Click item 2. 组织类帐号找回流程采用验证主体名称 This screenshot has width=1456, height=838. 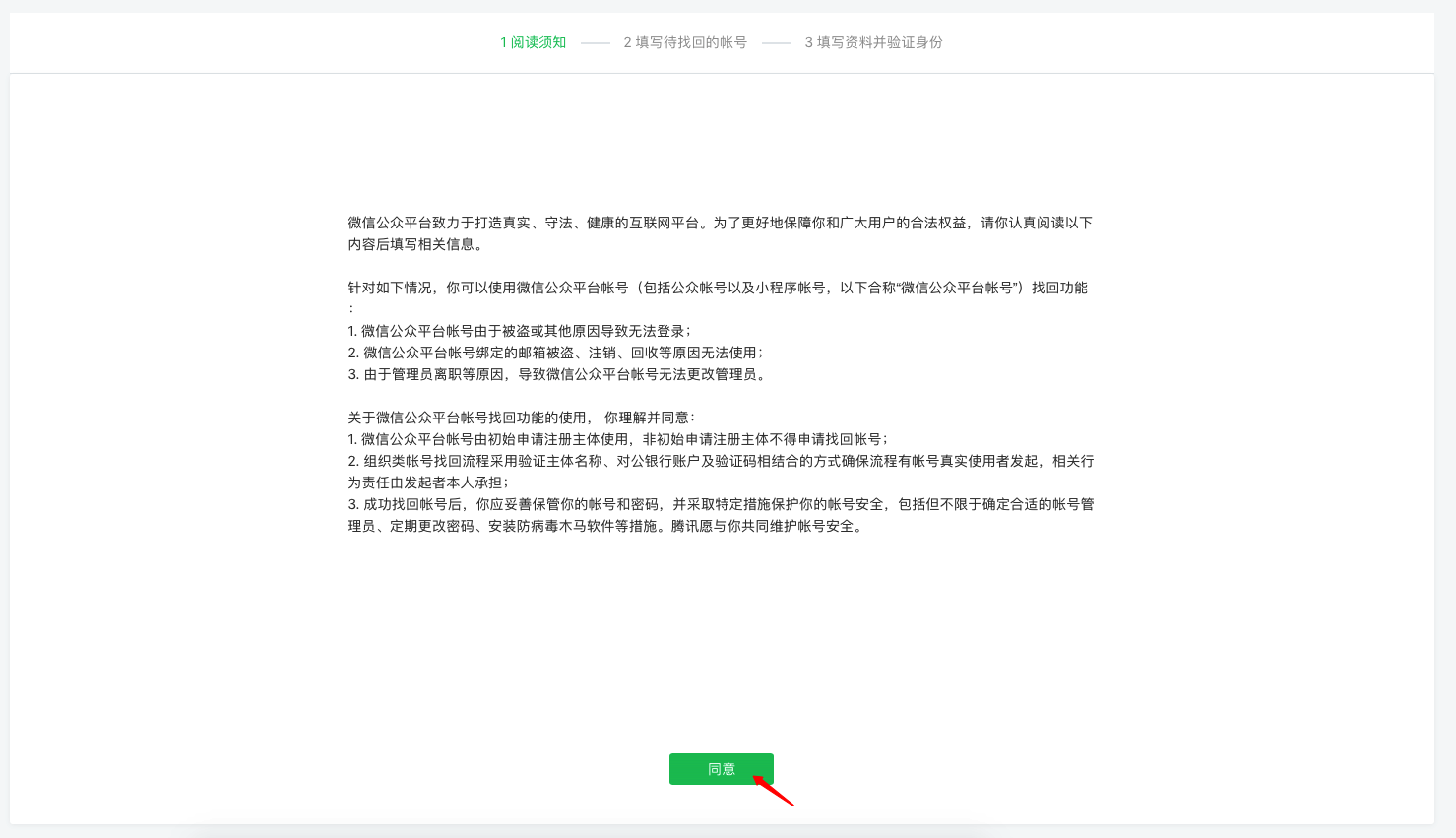[x=721, y=472]
